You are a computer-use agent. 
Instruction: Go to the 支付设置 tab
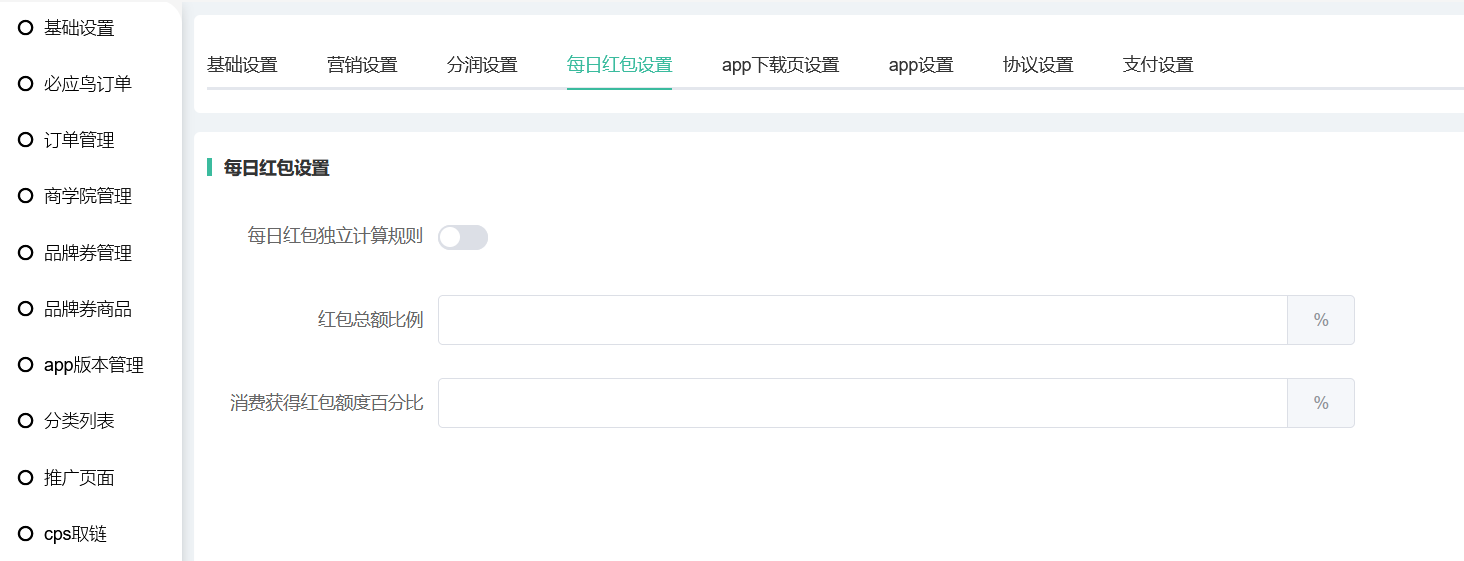coord(1158,65)
